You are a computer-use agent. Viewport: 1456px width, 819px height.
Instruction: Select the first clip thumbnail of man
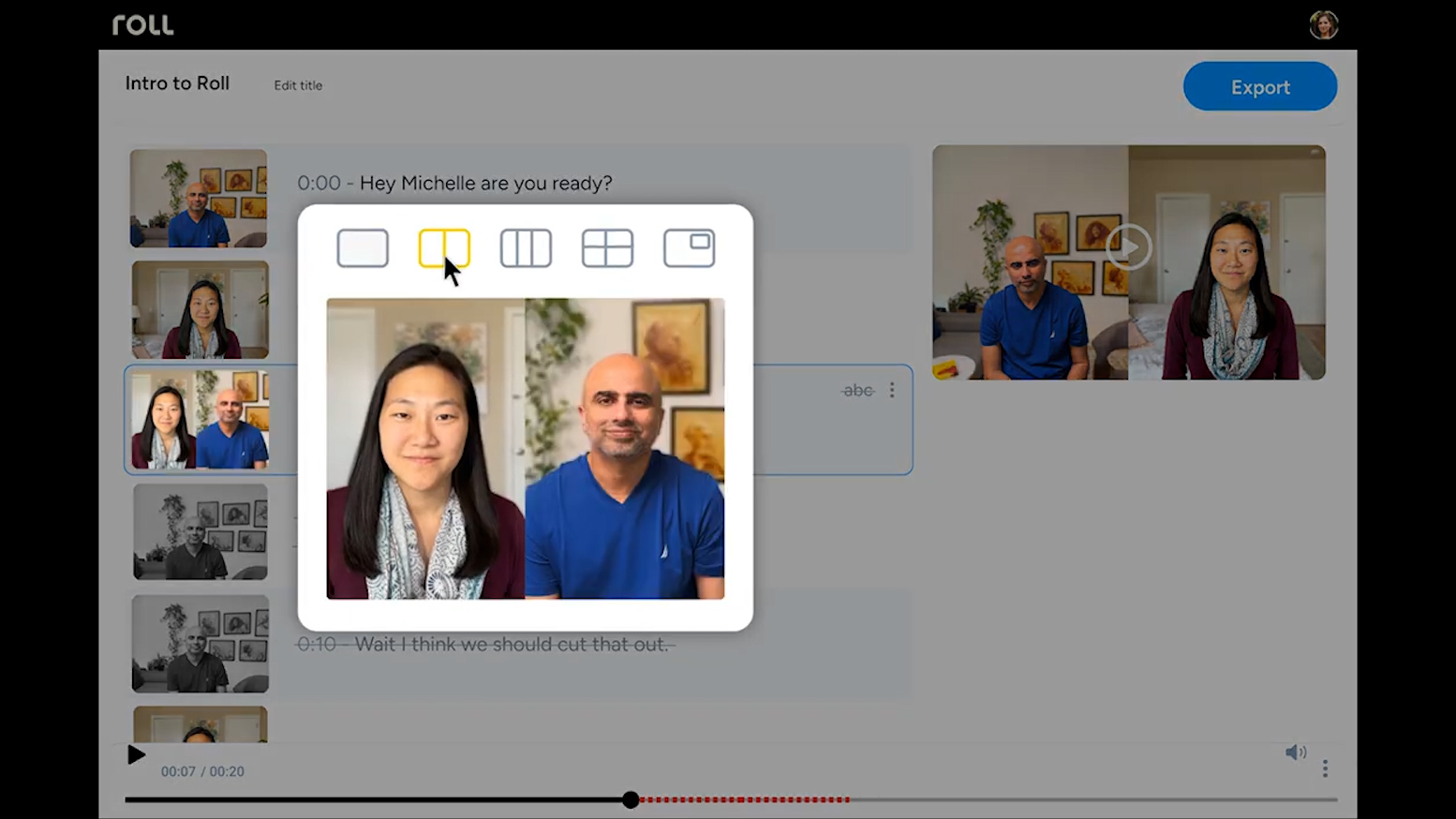pos(199,199)
